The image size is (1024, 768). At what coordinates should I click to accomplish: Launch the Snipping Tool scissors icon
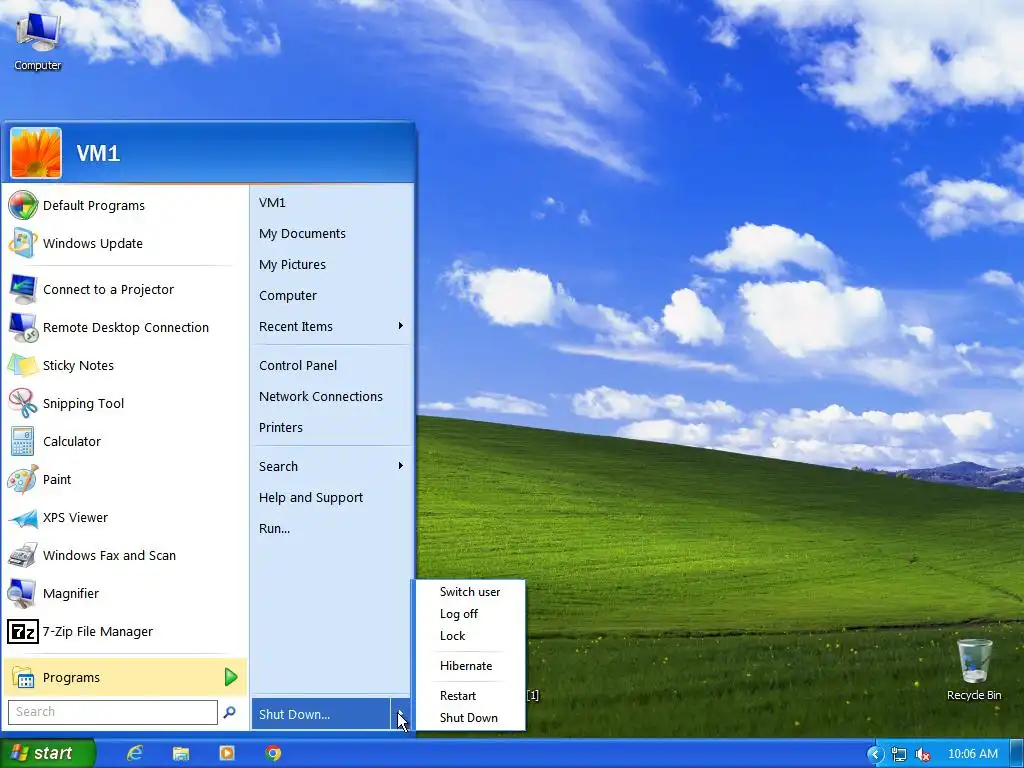pos(23,403)
